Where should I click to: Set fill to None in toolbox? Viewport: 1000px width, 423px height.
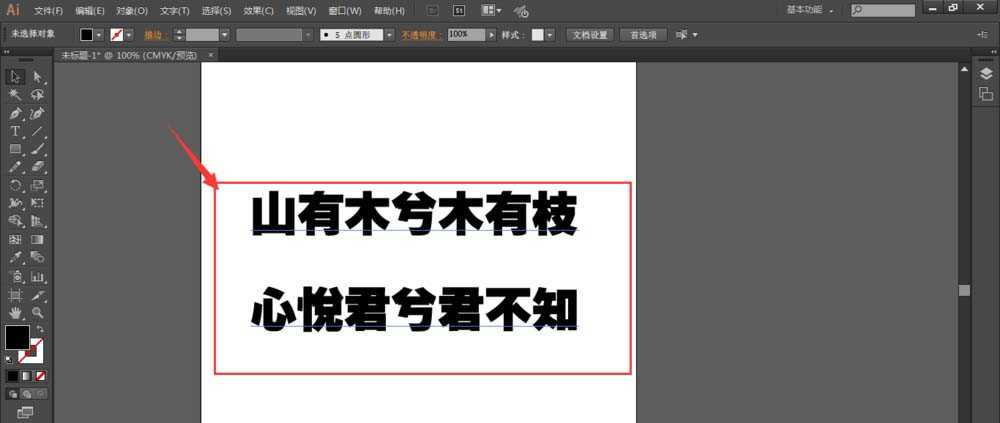pyautogui.click(x=41, y=376)
